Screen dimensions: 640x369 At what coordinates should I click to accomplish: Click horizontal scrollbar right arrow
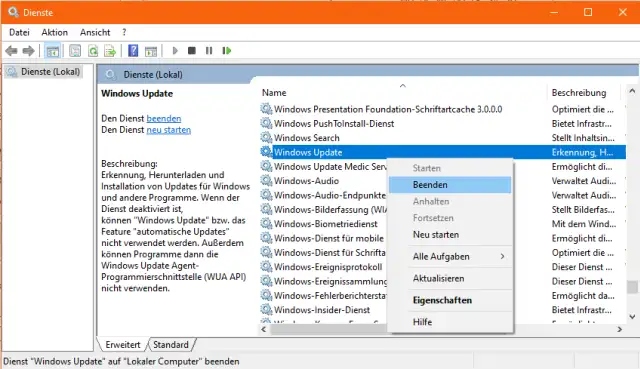pos(620,329)
